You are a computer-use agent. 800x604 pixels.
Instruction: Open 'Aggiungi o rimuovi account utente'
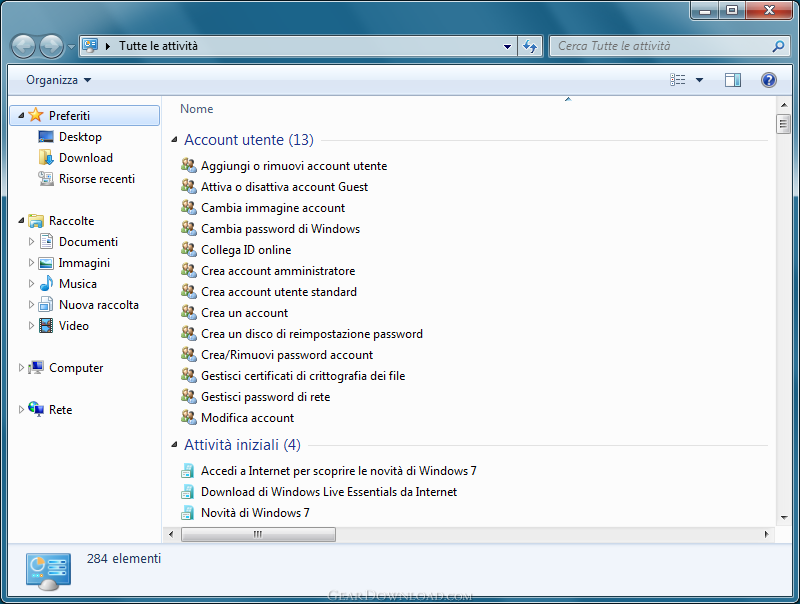(x=294, y=166)
